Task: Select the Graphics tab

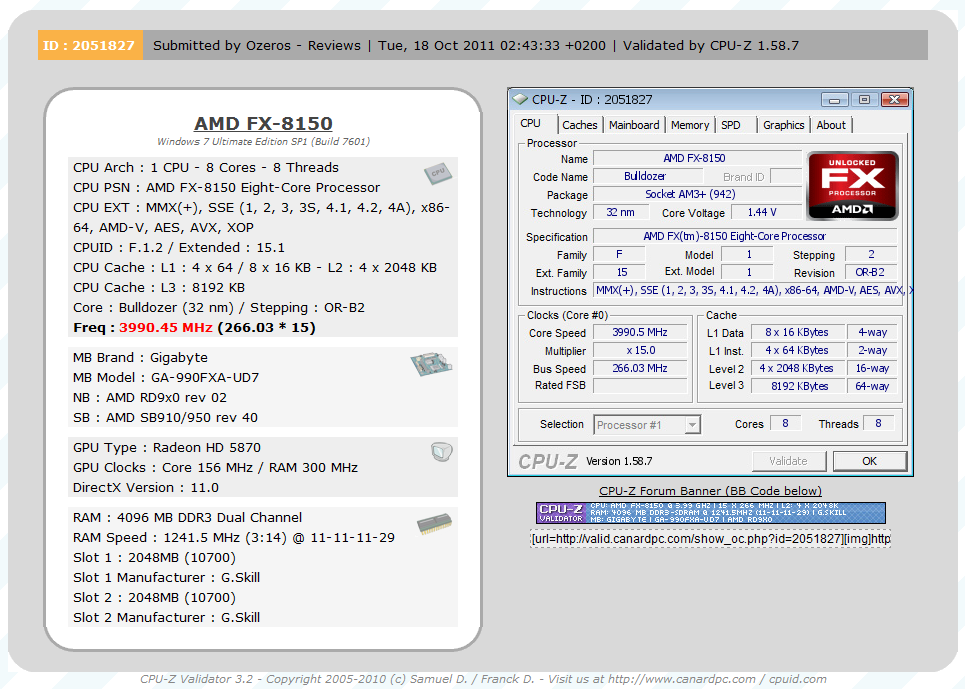Action: [x=783, y=125]
